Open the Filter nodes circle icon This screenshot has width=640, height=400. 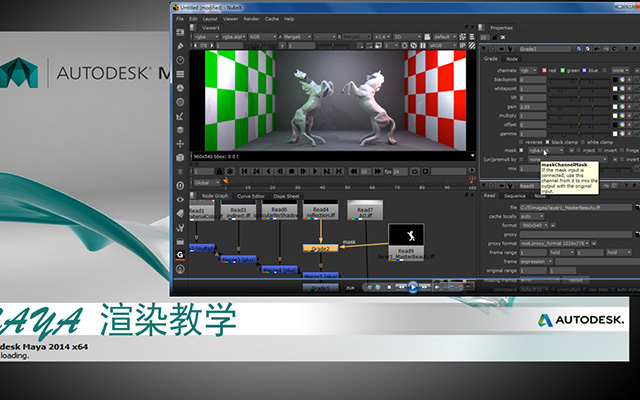point(180,102)
